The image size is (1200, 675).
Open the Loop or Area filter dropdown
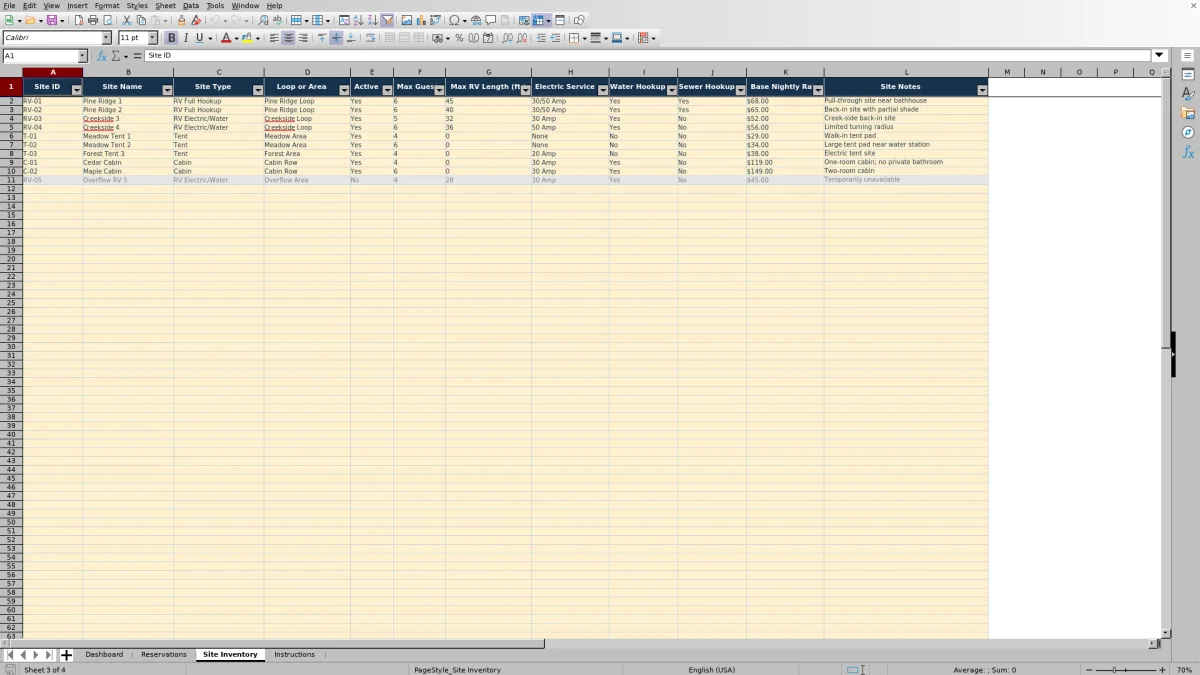[x=344, y=90]
